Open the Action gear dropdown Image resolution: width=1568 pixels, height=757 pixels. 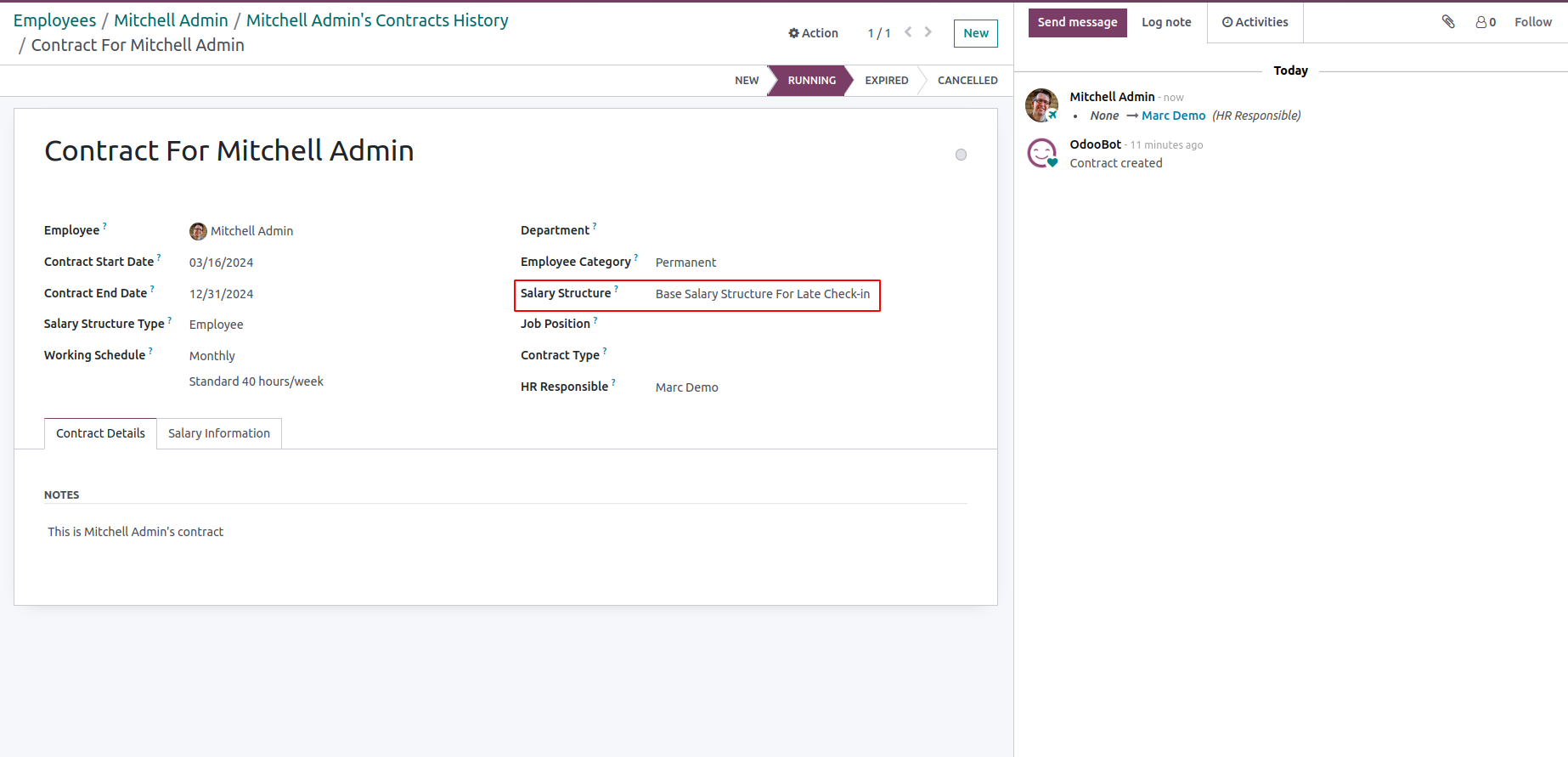813,33
